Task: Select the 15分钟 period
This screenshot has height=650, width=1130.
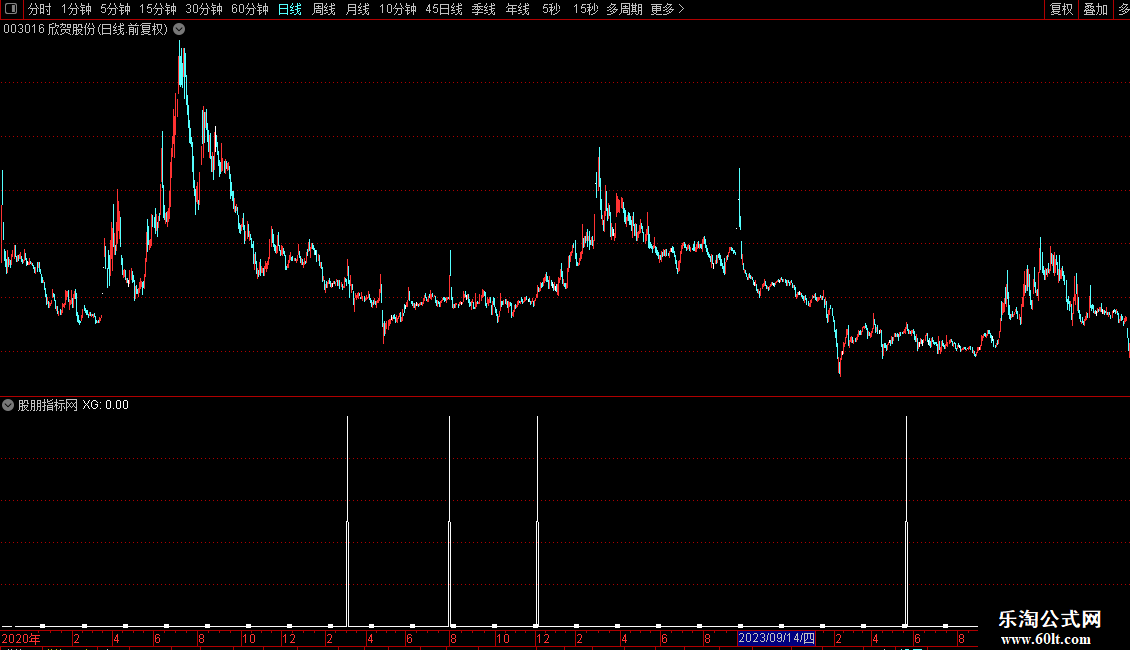Action: click(x=157, y=9)
